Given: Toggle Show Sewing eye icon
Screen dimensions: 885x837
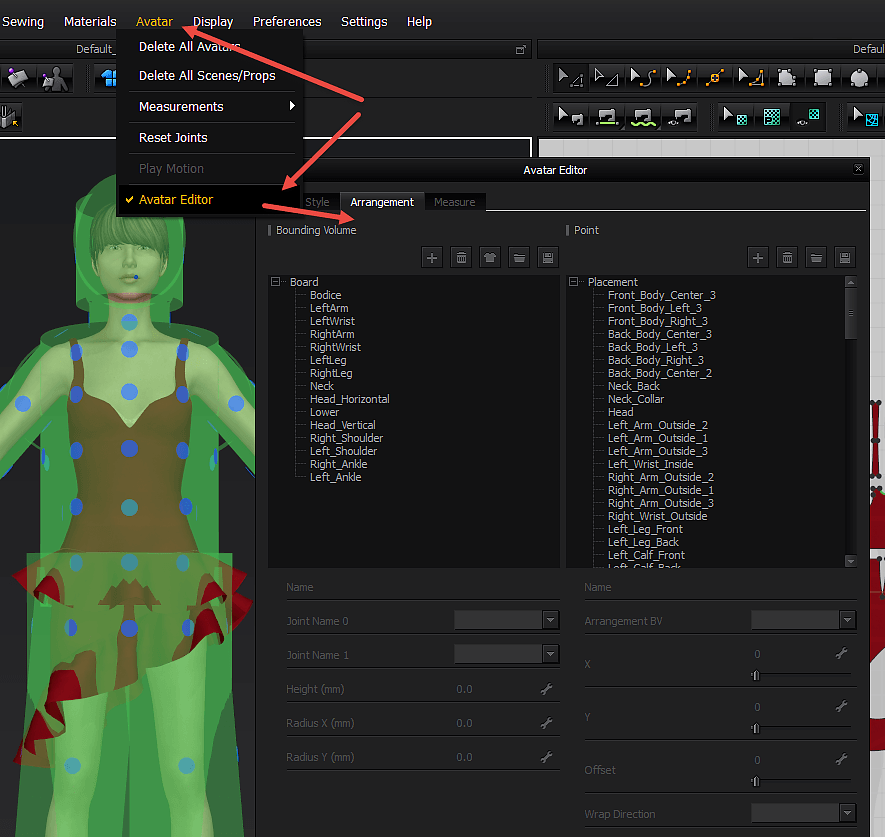Looking at the screenshot, I should (x=680, y=117).
